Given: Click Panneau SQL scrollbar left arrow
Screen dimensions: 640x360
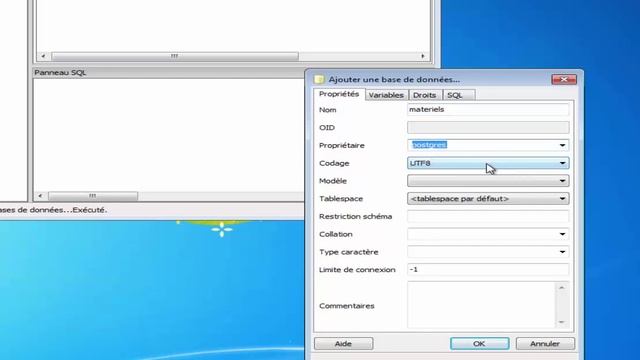Looking at the screenshot, I should point(40,196).
